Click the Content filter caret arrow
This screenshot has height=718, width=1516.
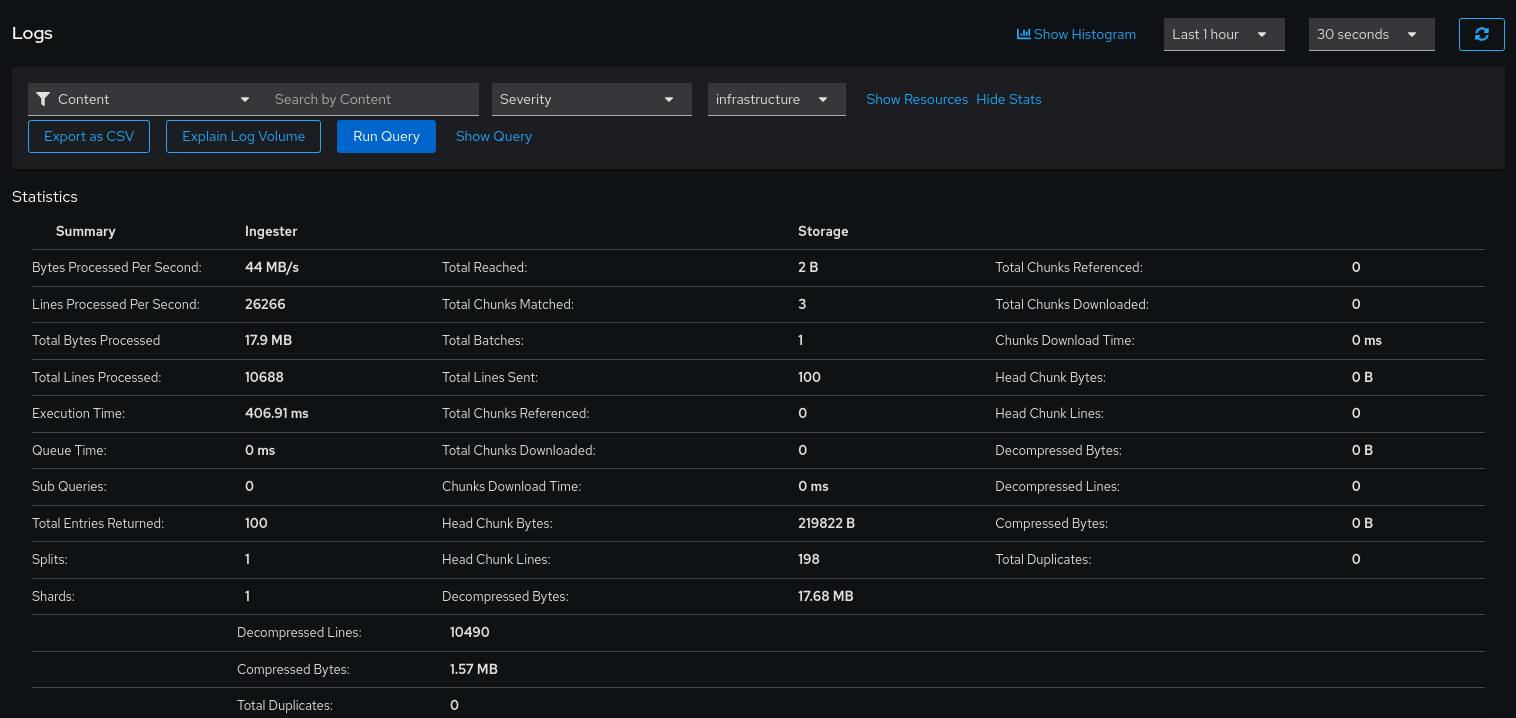pyautogui.click(x=245, y=99)
